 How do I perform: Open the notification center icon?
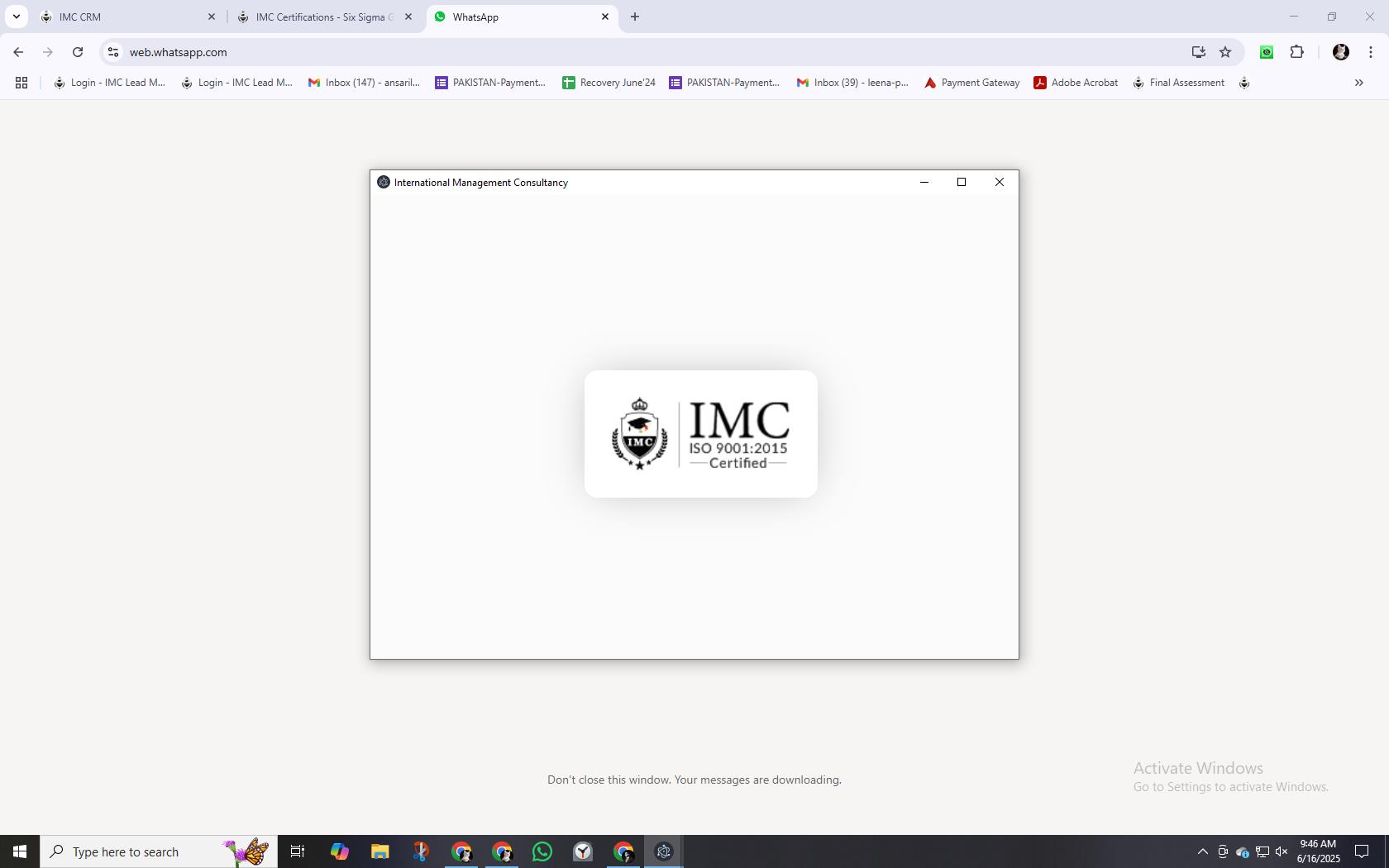pyautogui.click(x=1362, y=851)
